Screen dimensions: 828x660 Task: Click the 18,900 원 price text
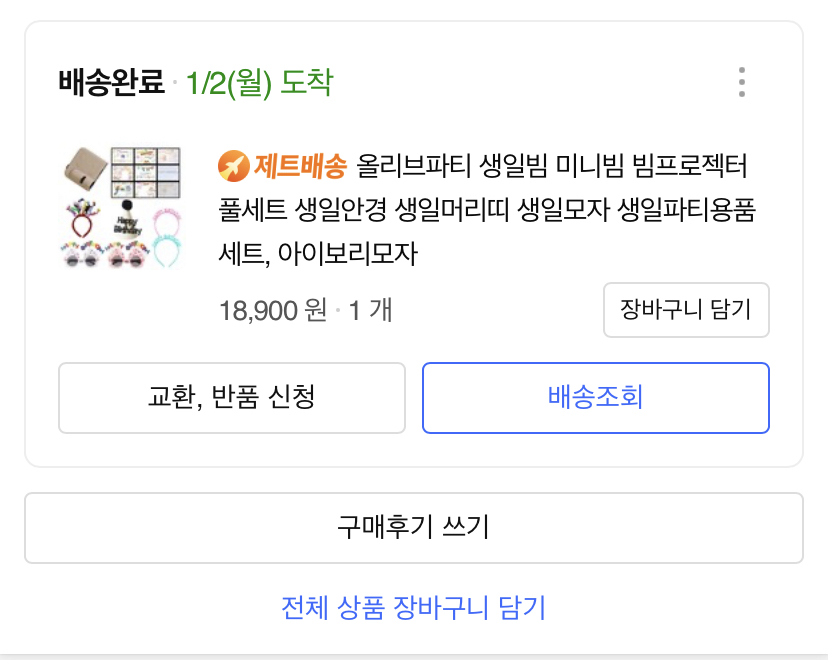(273, 311)
